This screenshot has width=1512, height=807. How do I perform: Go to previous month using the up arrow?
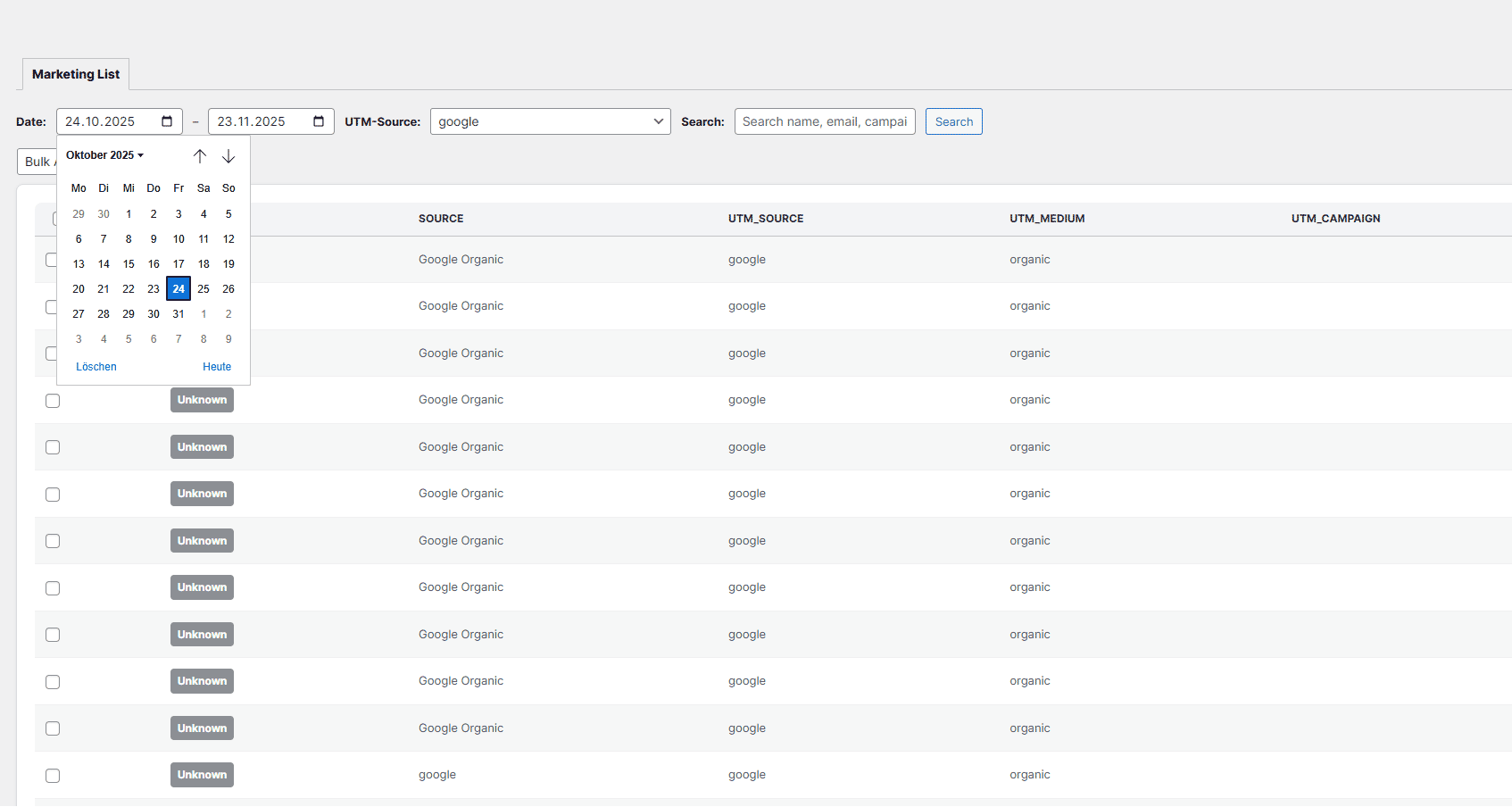click(x=200, y=155)
